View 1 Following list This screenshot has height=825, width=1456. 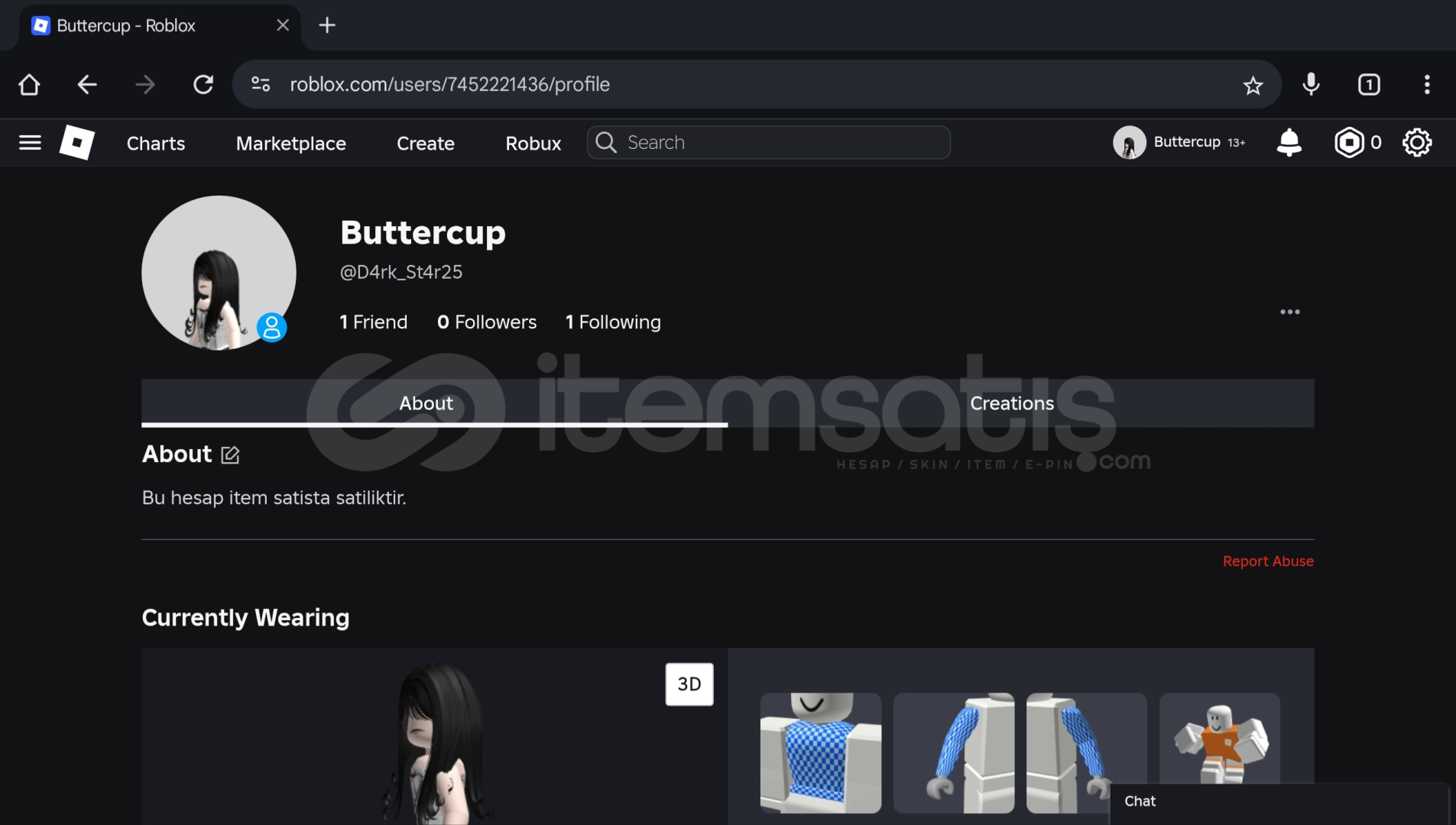(x=613, y=322)
